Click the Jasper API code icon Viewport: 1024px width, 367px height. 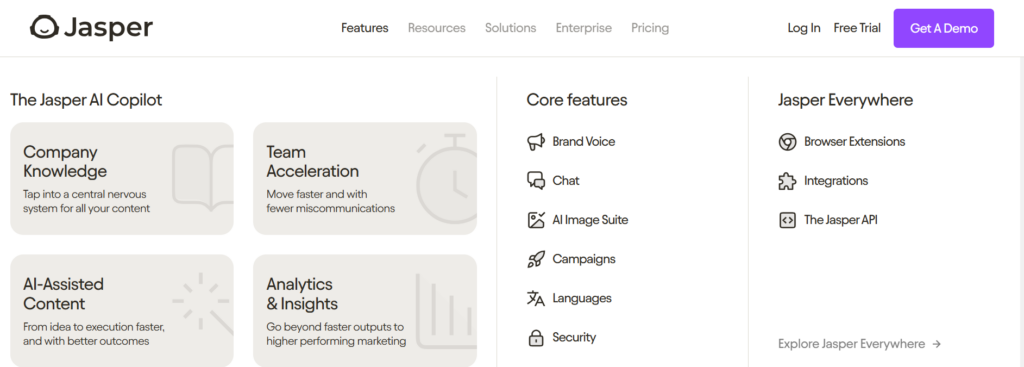[x=788, y=220]
